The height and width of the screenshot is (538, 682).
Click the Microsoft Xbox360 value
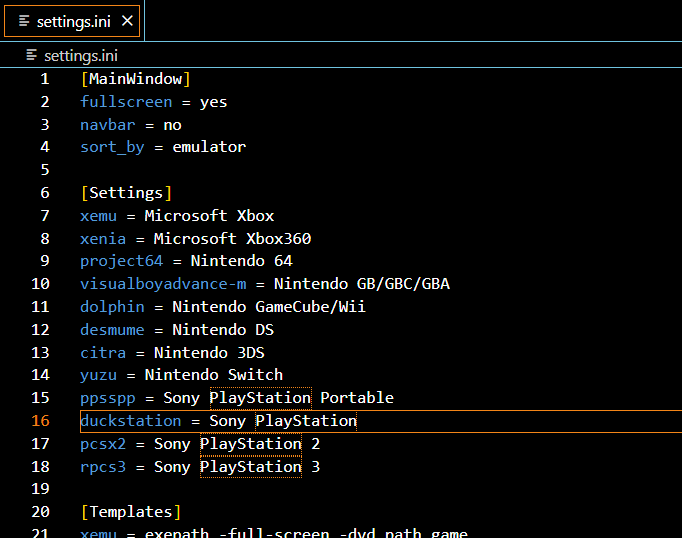(232, 239)
